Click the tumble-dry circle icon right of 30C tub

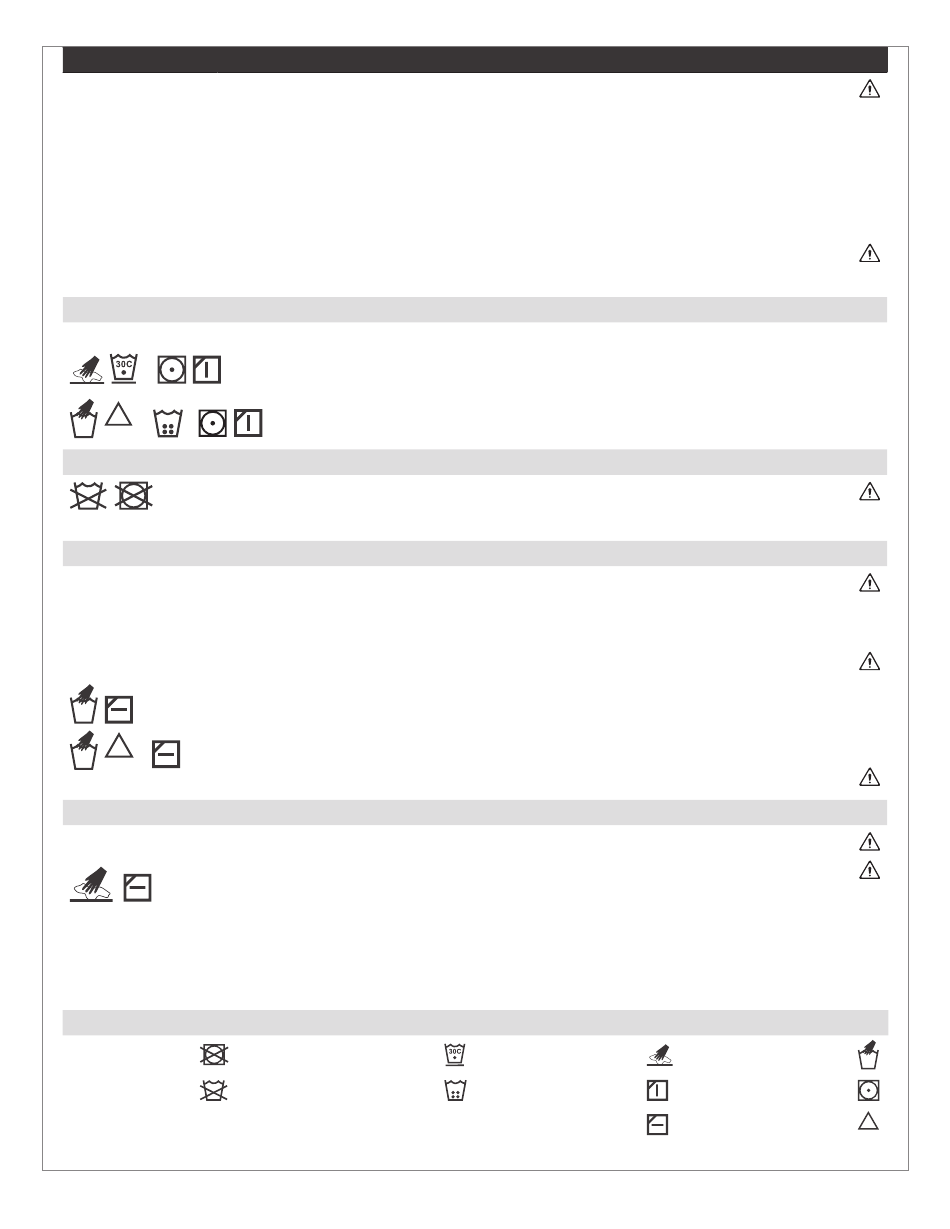[x=172, y=369]
